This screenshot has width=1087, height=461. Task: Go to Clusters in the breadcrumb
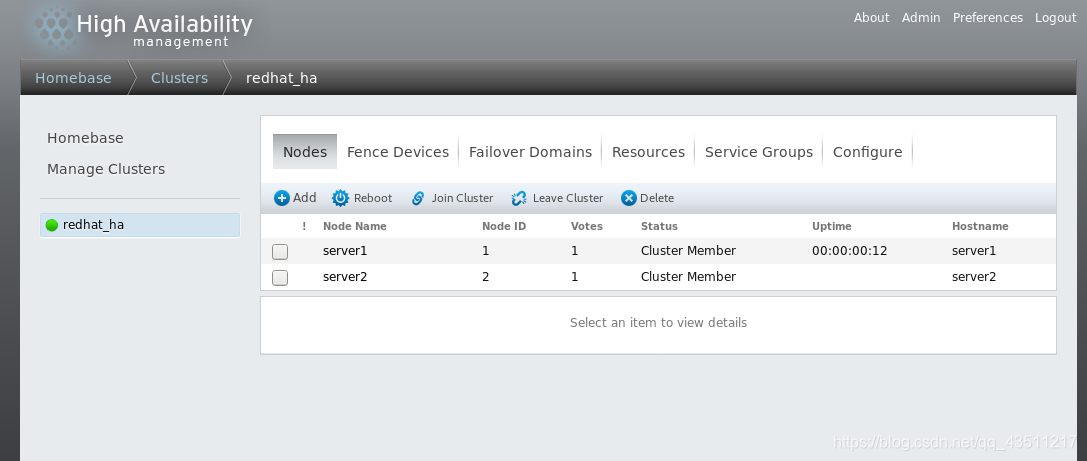[x=179, y=78]
